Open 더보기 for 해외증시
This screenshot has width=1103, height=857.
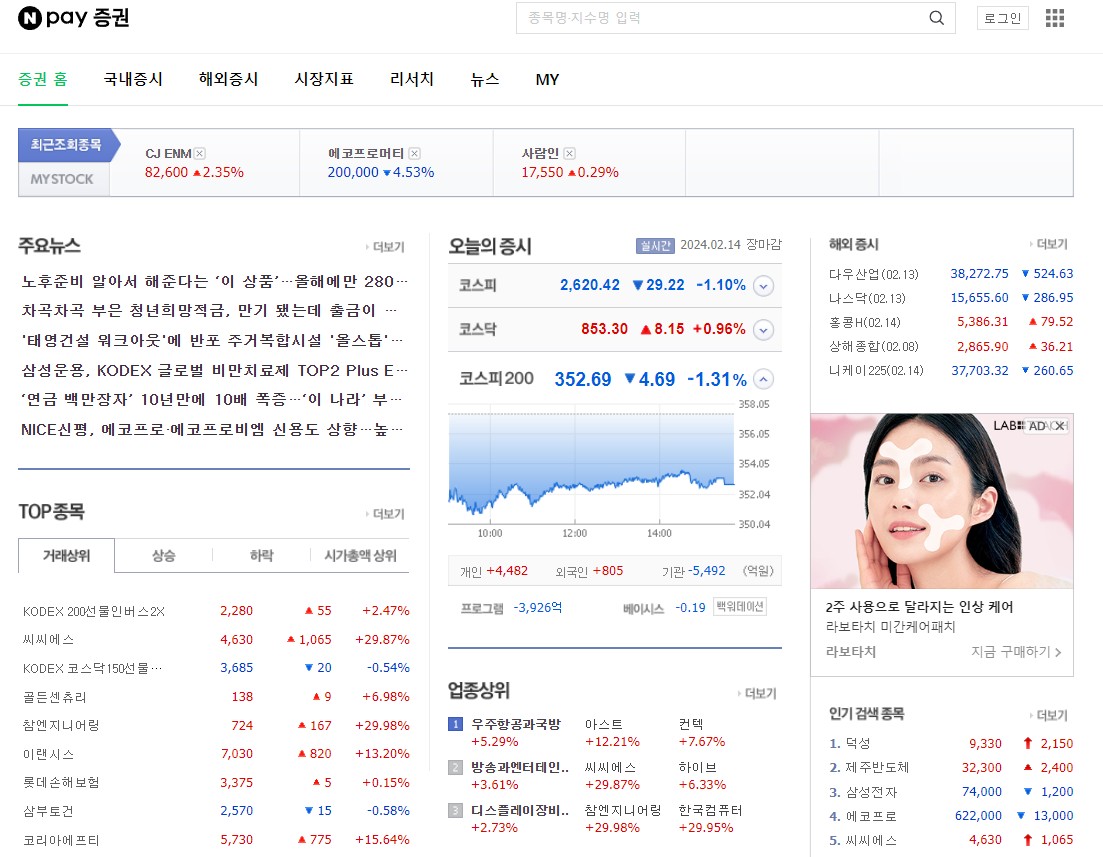pos(1049,244)
